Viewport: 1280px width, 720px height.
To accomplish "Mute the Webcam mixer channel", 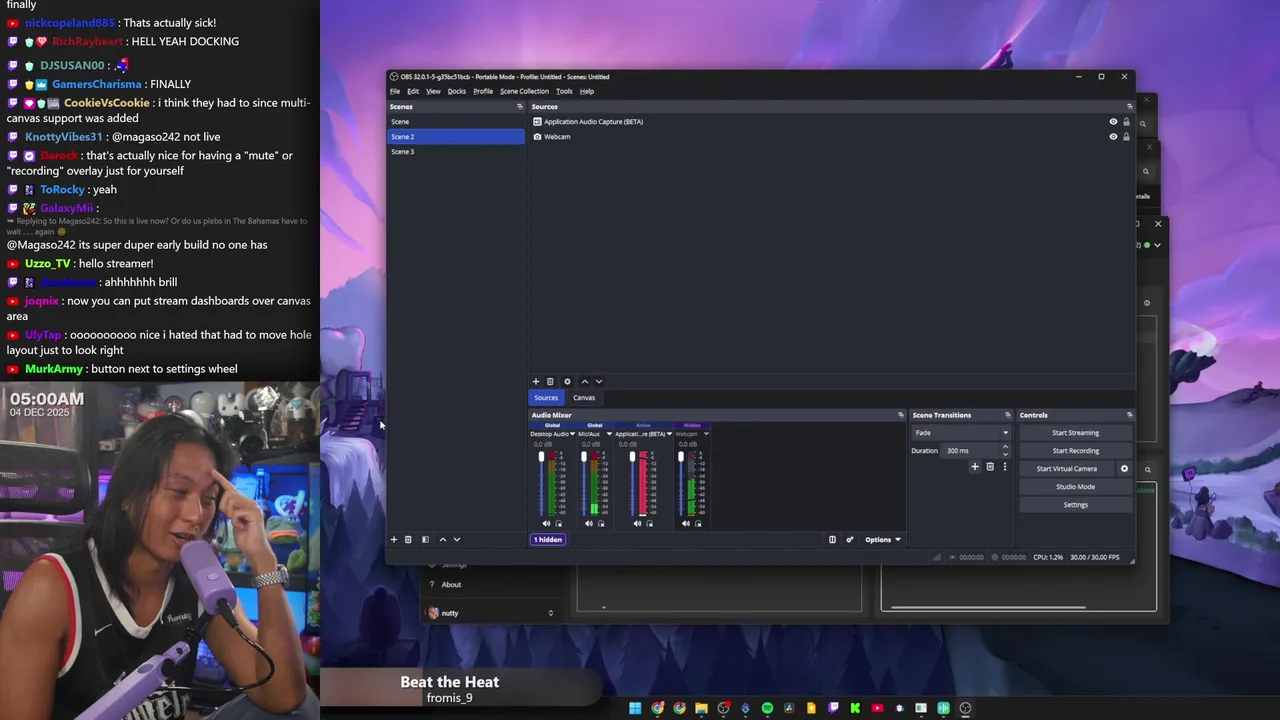I will pyautogui.click(x=686, y=524).
